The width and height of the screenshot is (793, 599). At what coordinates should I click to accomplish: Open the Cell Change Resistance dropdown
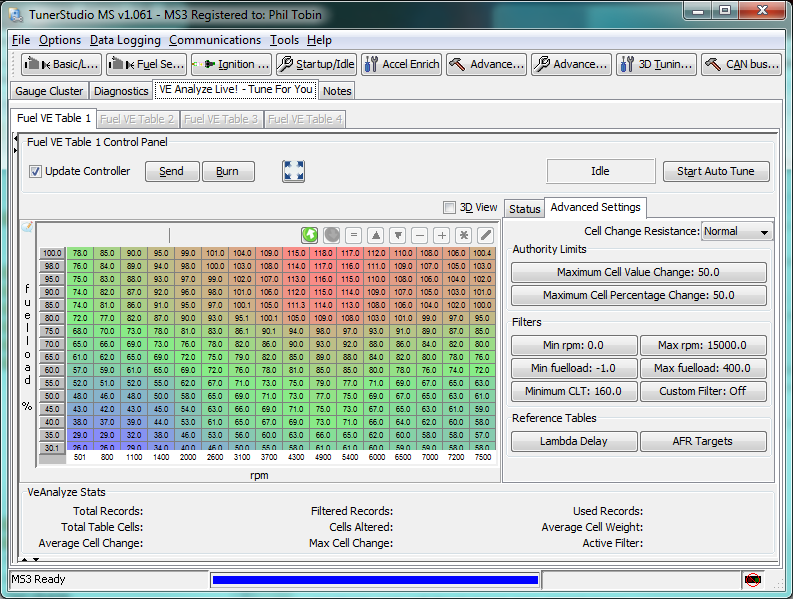(x=737, y=231)
